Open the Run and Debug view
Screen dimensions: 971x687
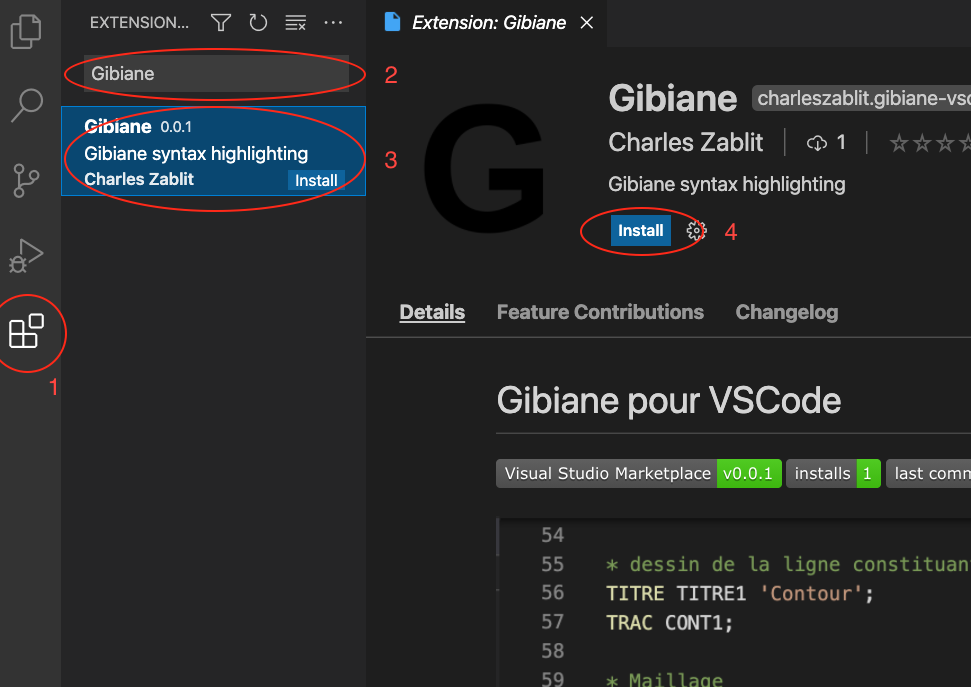(26, 255)
